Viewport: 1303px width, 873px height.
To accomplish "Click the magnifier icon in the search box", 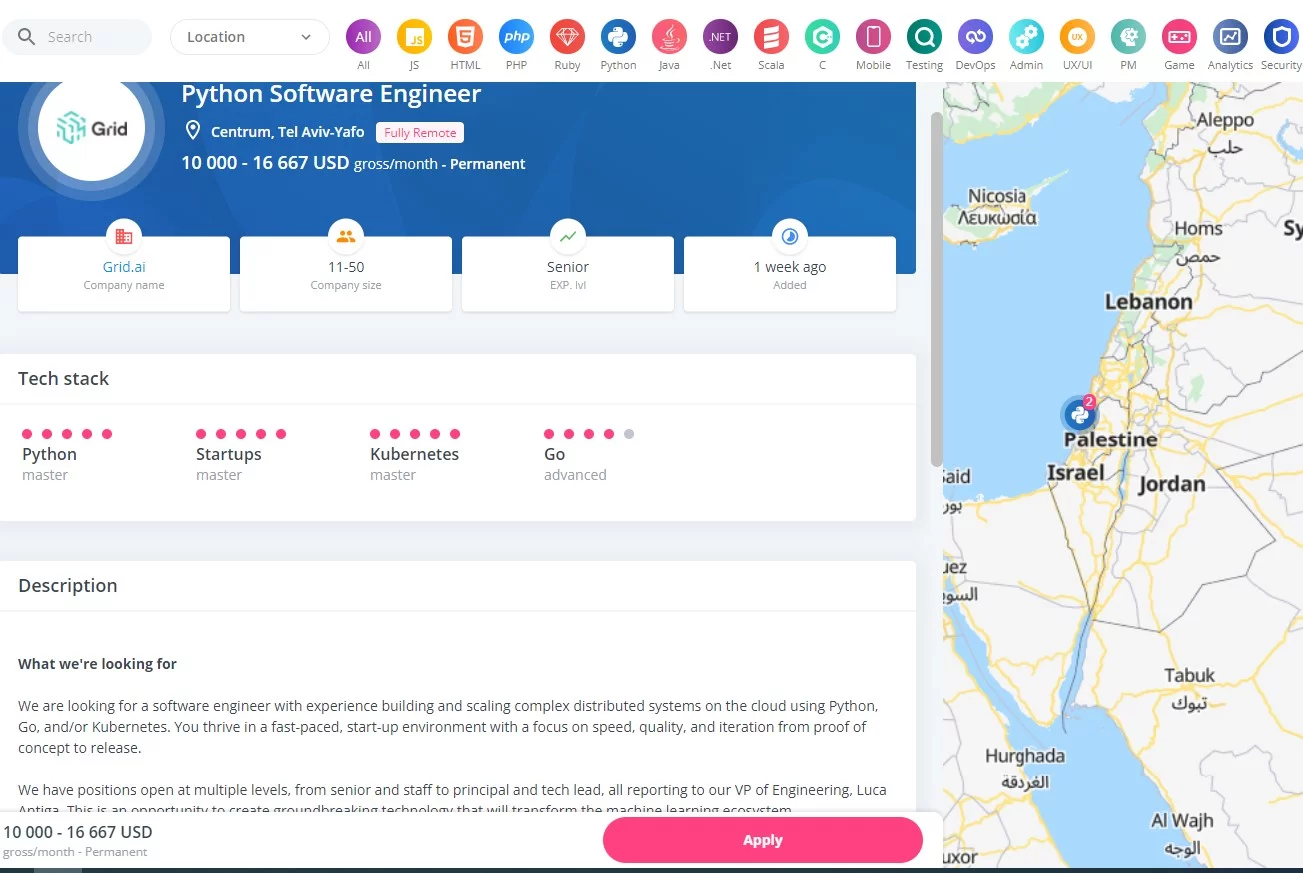I will point(26,37).
